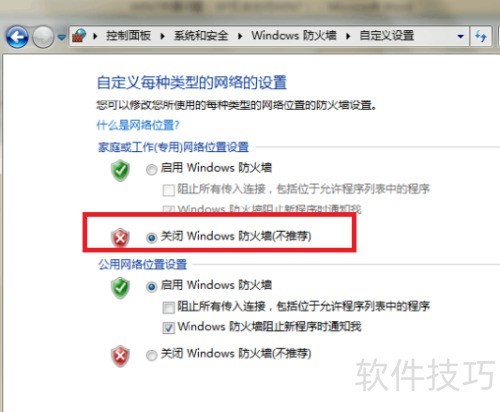Click green shield under public network settings
This screenshot has width=500, height=412.
120,288
